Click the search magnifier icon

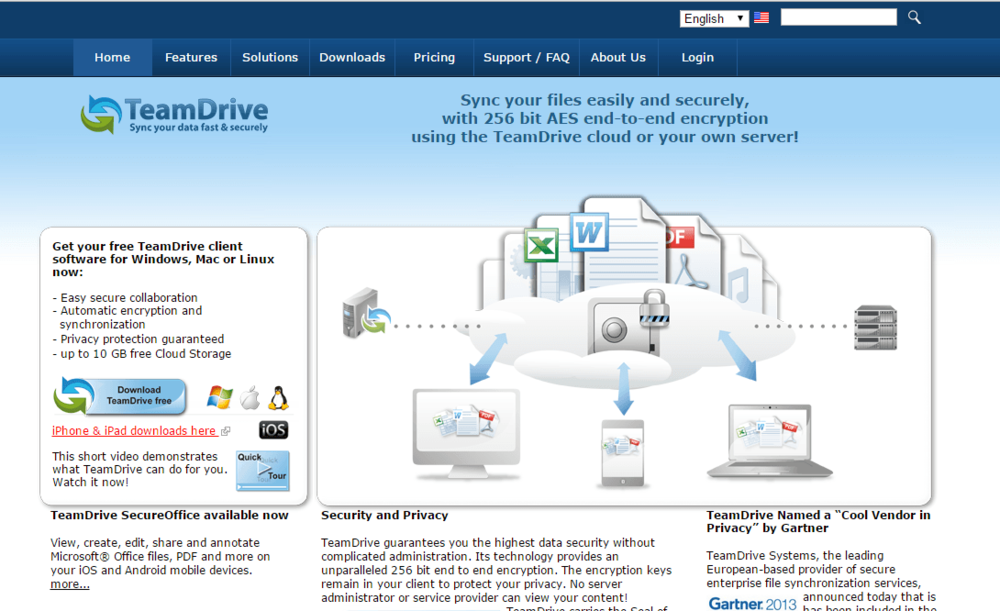tap(913, 17)
